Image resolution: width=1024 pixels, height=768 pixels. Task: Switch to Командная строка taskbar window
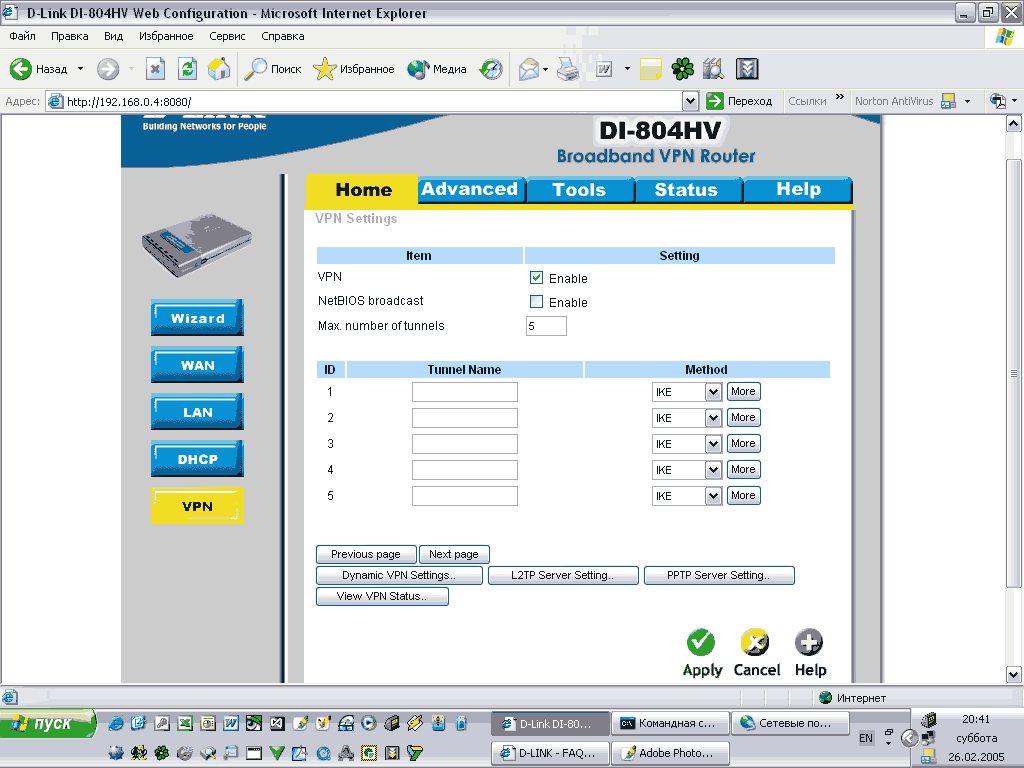point(671,723)
